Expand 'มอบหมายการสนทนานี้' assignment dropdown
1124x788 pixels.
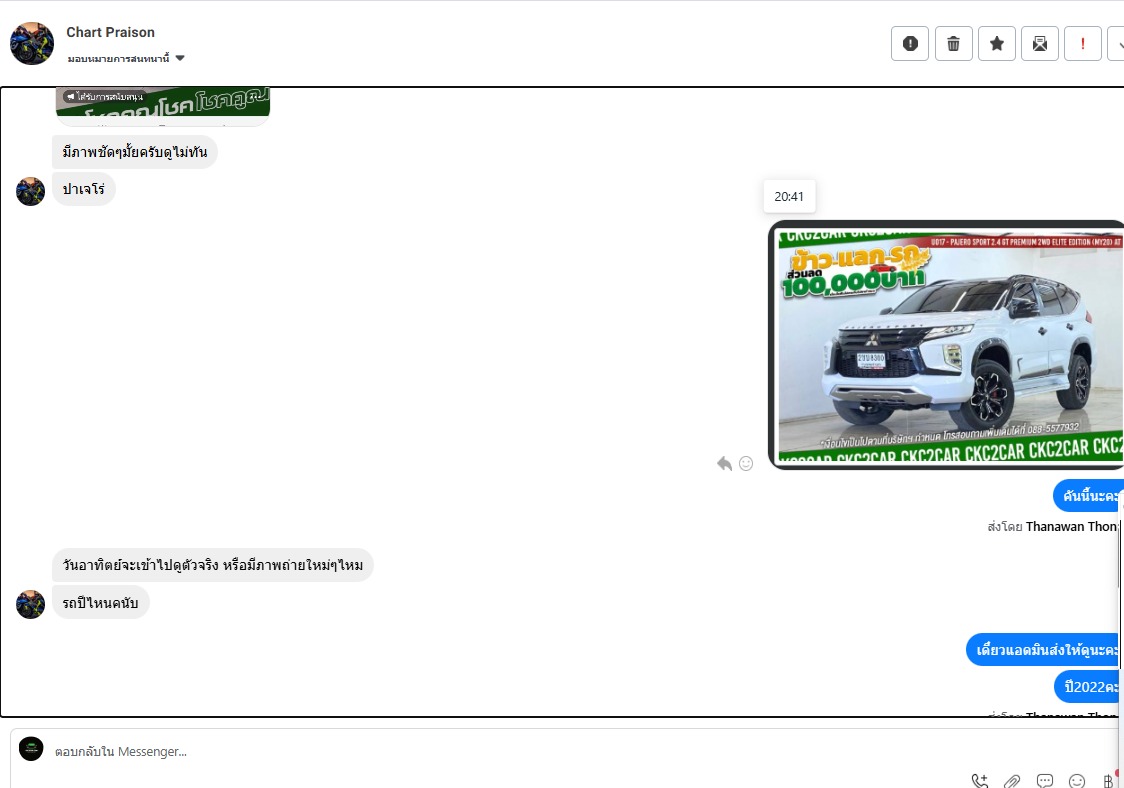click(x=126, y=58)
